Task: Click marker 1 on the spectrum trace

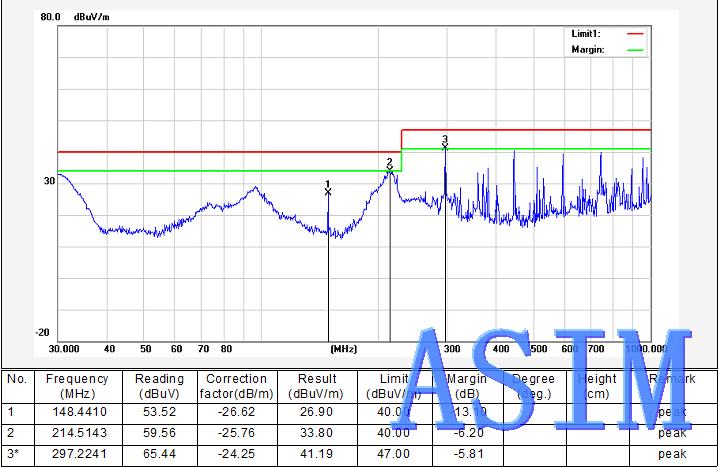Action: click(328, 188)
